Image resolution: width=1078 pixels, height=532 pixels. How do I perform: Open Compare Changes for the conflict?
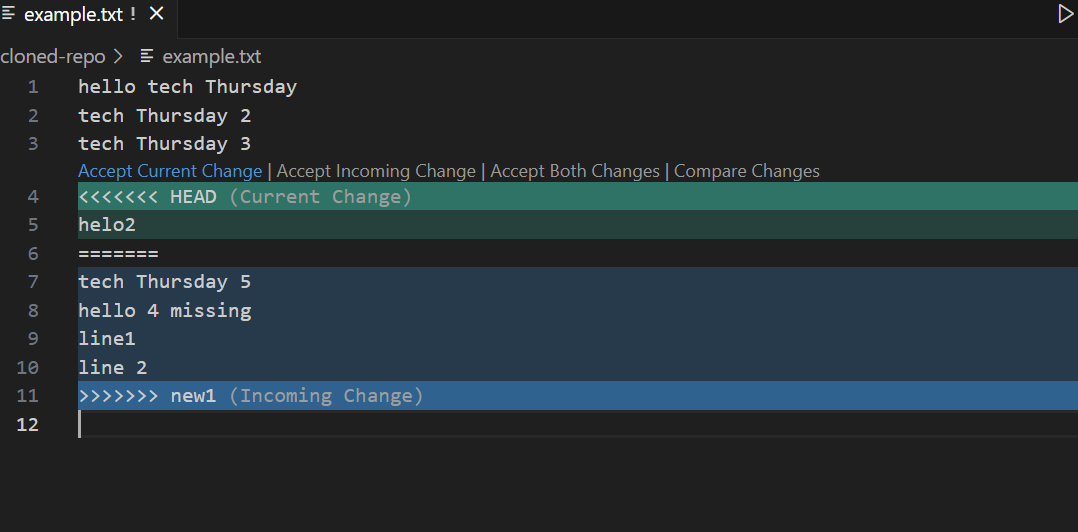(x=746, y=171)
